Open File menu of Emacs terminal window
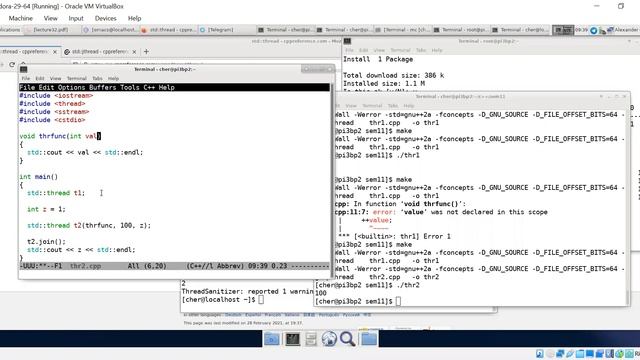640x360 pixels. [26, 78]
